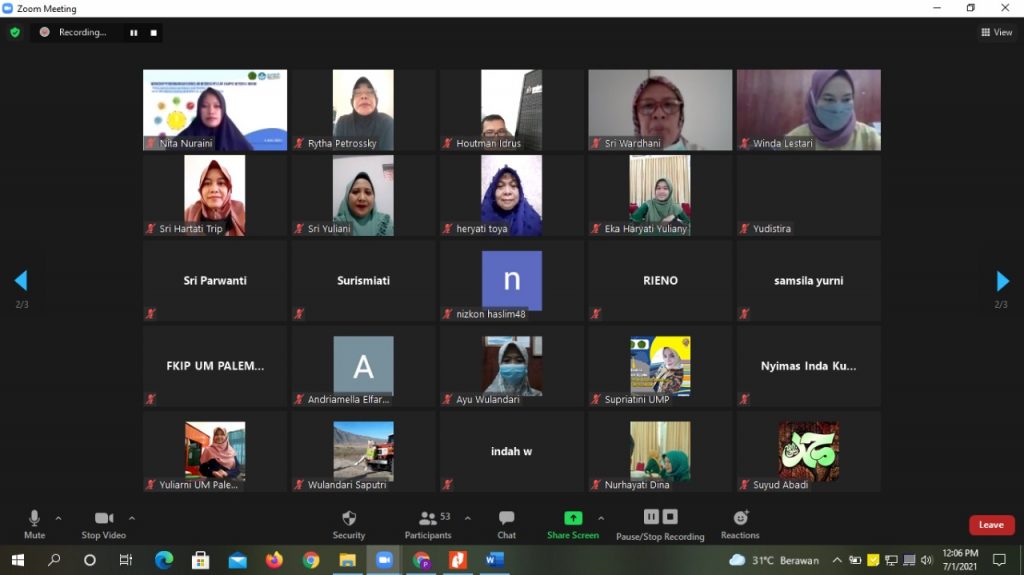Toggle Stop Video camera button
This screenshot has width=1024, height=575.
tap(103, 523)
